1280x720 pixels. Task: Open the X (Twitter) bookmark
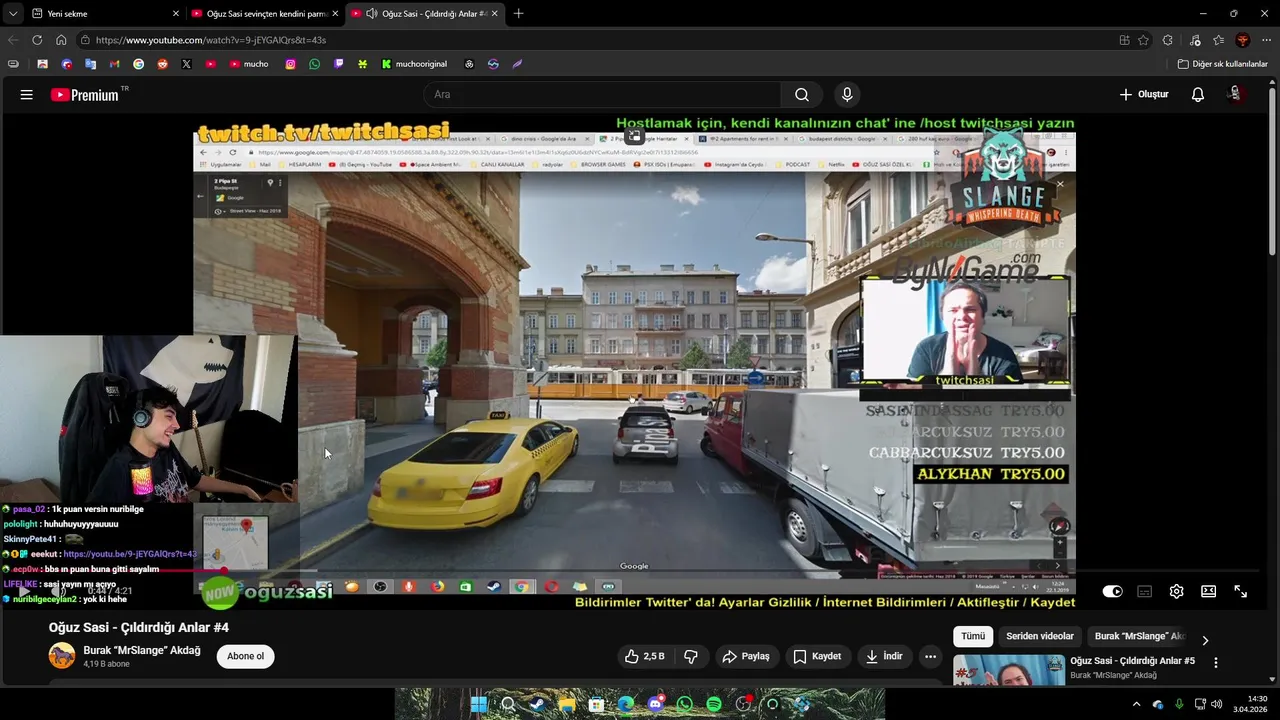(186, 64)
